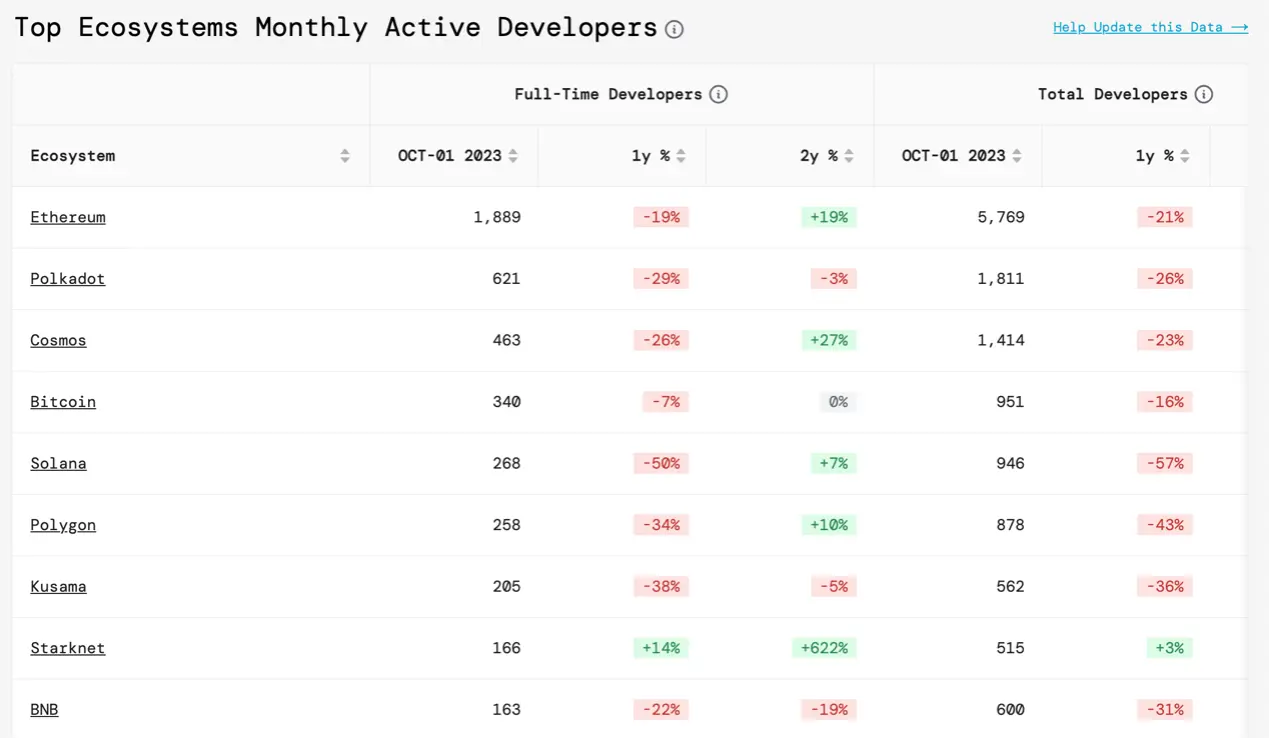Select Polygon total developers 878
Viewport: 1274px width, 742px height.
point(1010,525)
